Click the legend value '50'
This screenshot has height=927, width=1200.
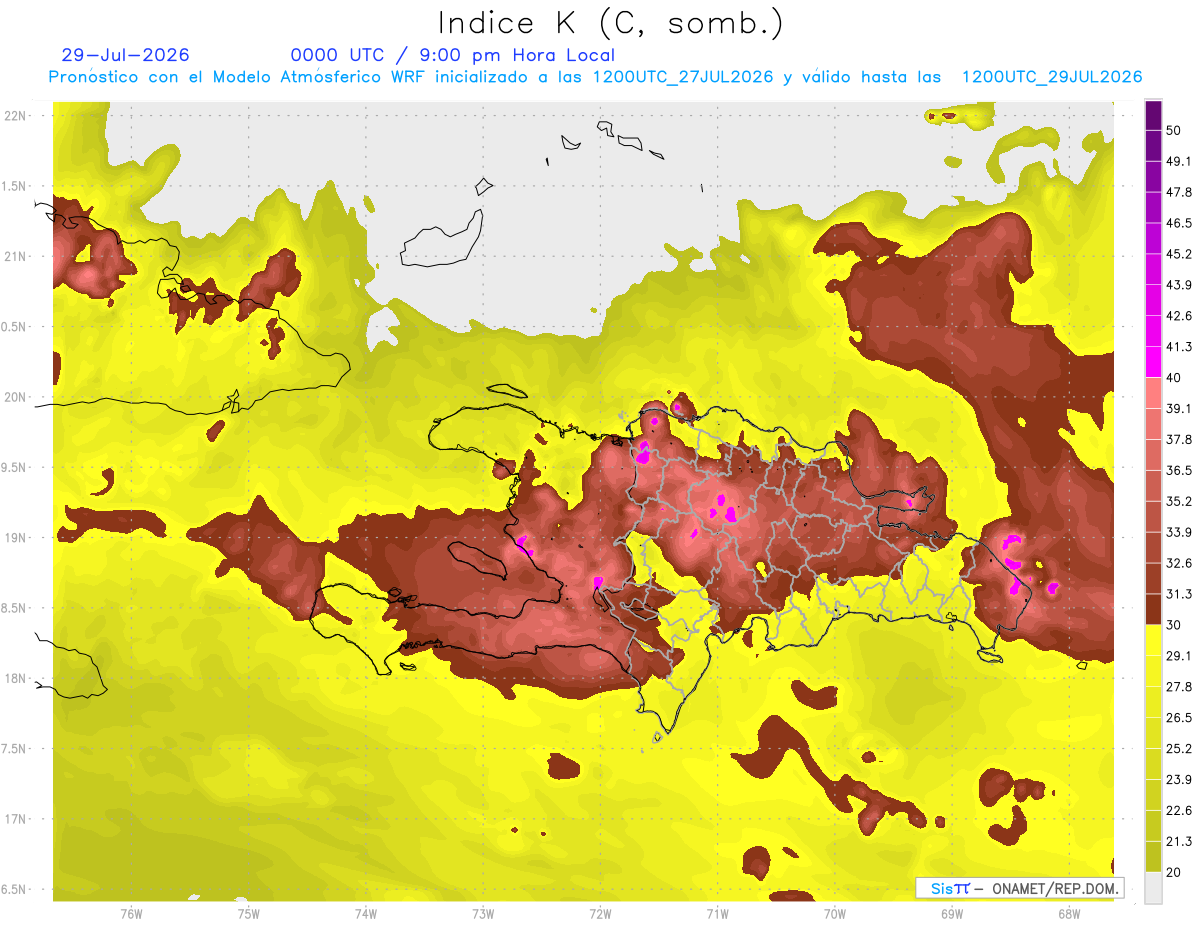point(1174,130)
